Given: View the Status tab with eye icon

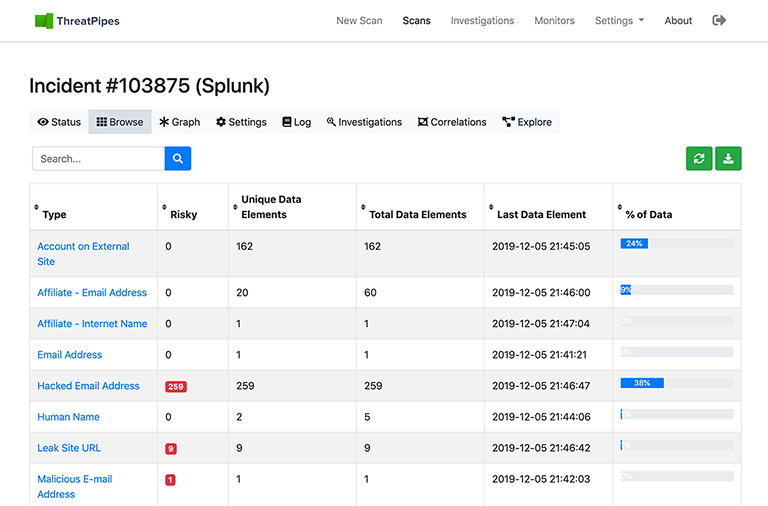Looking at the screenshot, I should pyautogui.click(x=59, y=122).
